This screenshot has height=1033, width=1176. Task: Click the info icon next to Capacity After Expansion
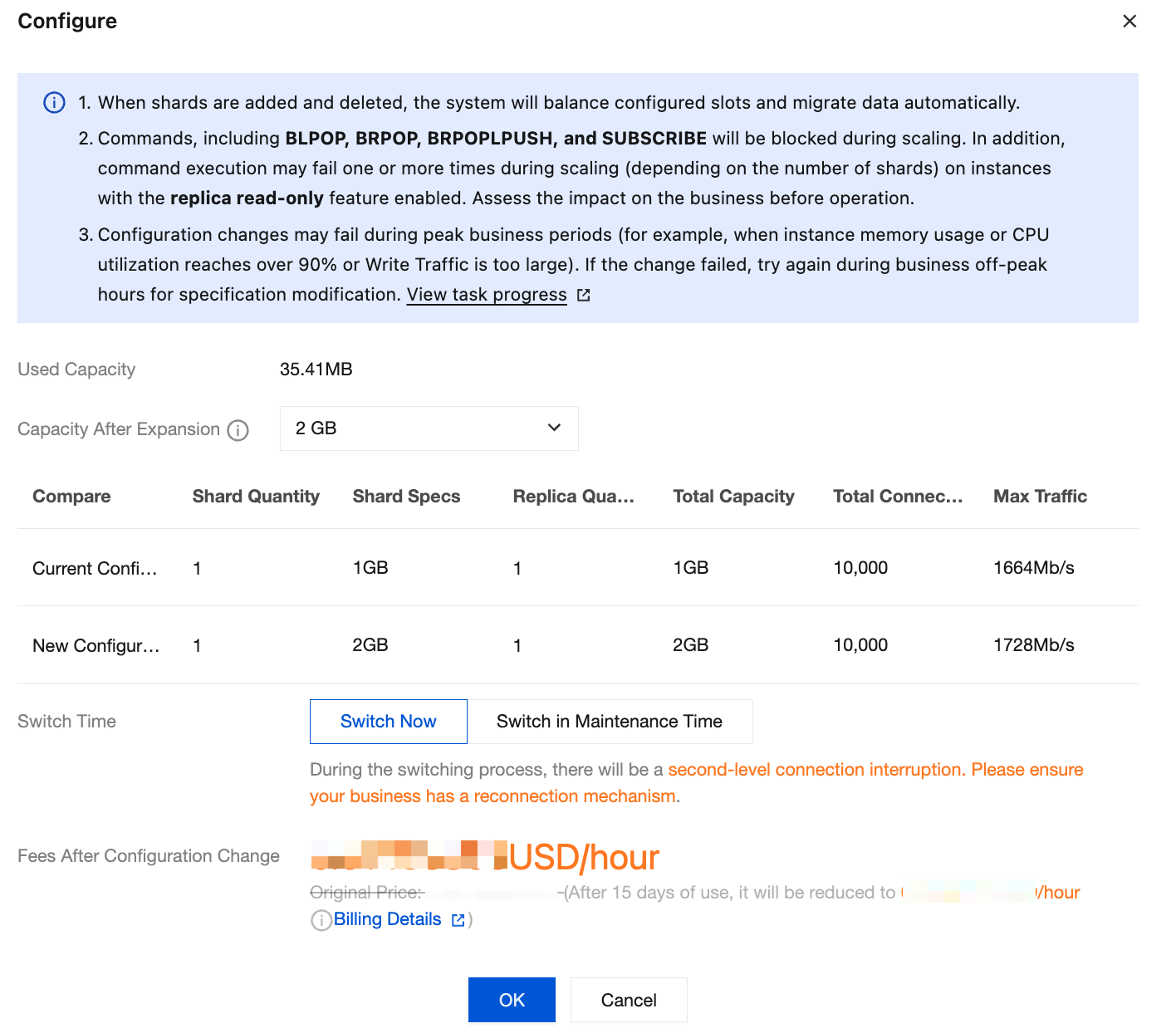(x=238, y=430)
